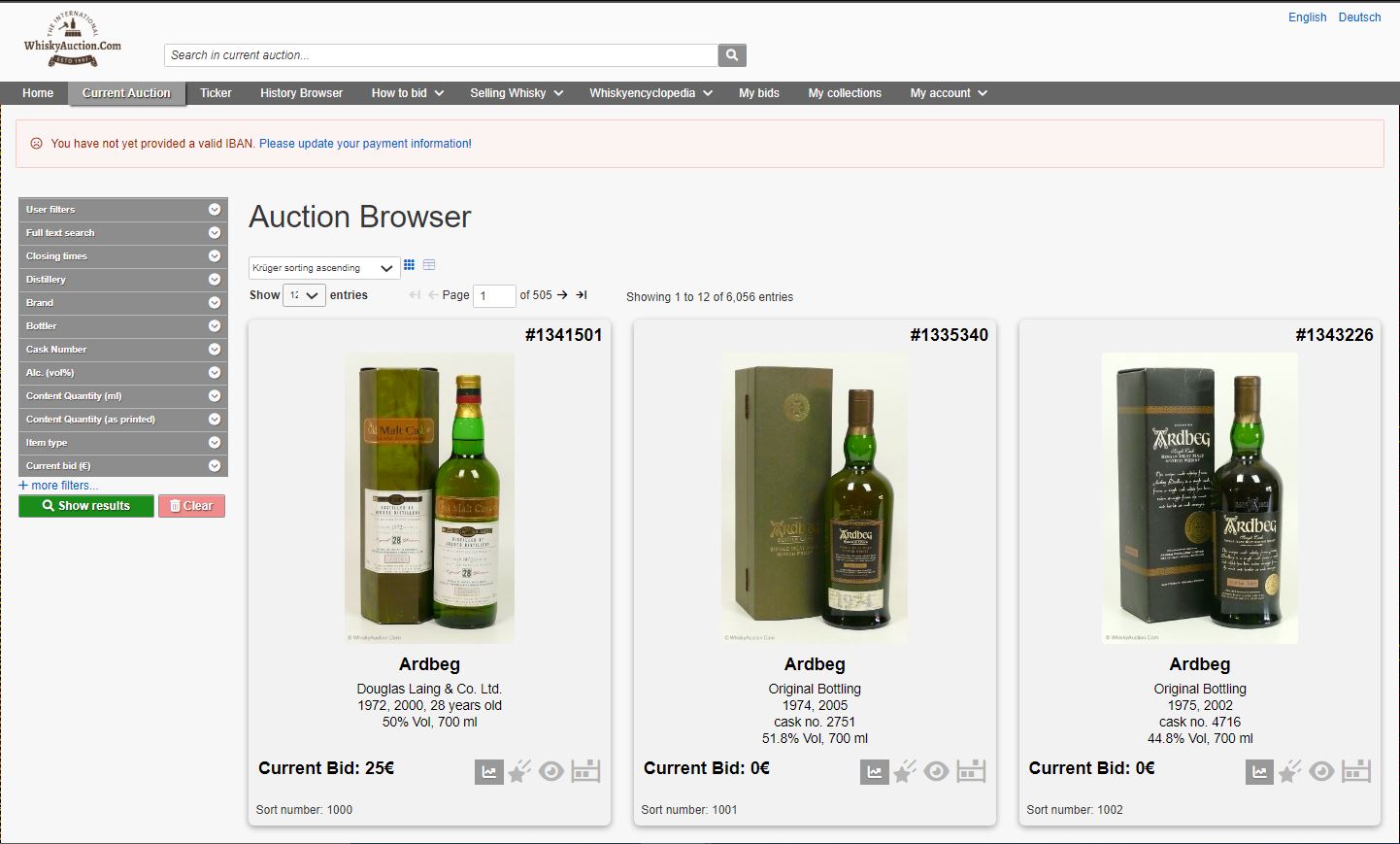This screenshot has width=1400, height=844.
Task: Switch to table list view
Action: click(x=429, y=265)
